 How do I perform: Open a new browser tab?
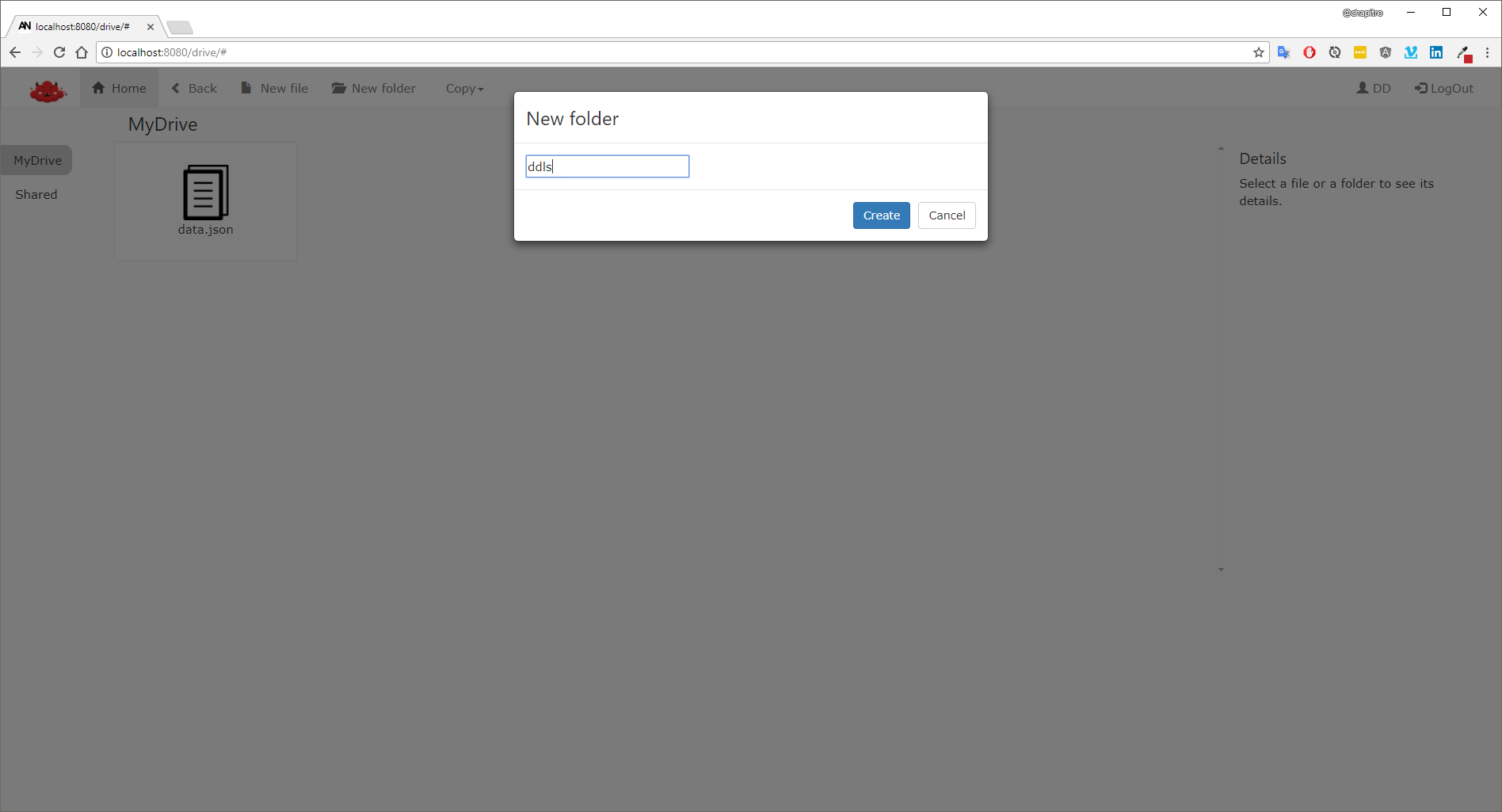point(180,28)
